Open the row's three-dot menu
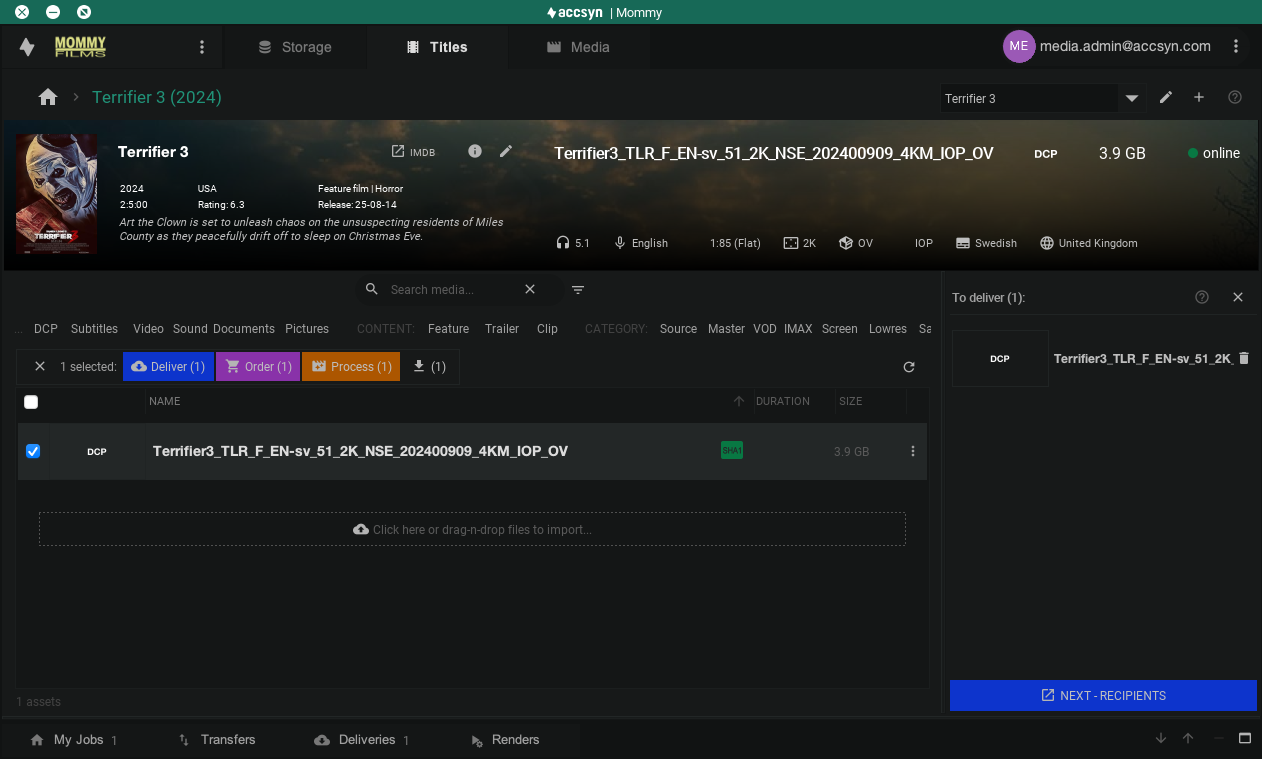Viewport: 1262px width, 759px height. [912, 451]
